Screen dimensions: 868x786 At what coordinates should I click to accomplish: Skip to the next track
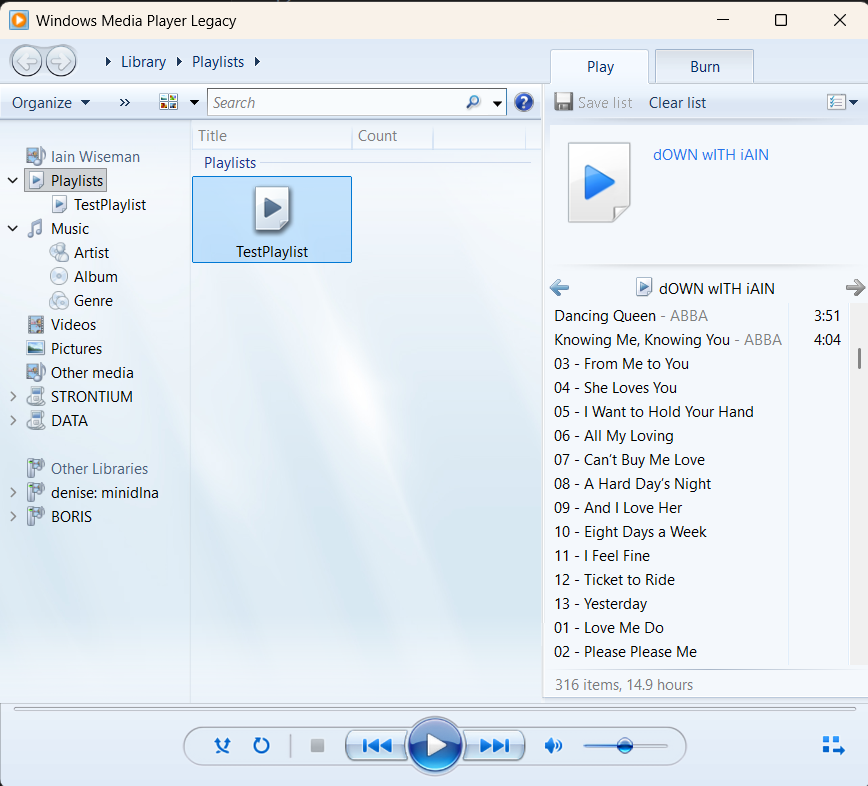coord(493,745)
